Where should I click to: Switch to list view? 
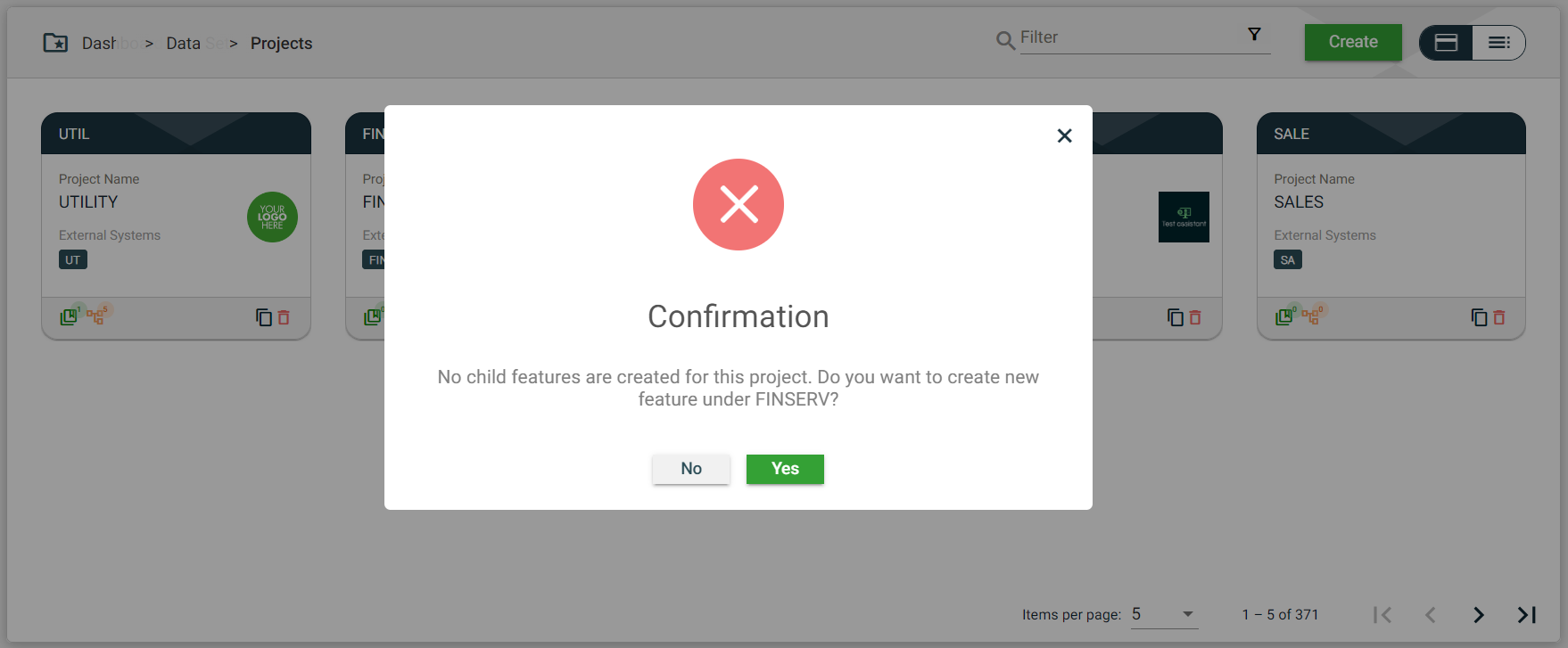click(x=1498, y=43)
